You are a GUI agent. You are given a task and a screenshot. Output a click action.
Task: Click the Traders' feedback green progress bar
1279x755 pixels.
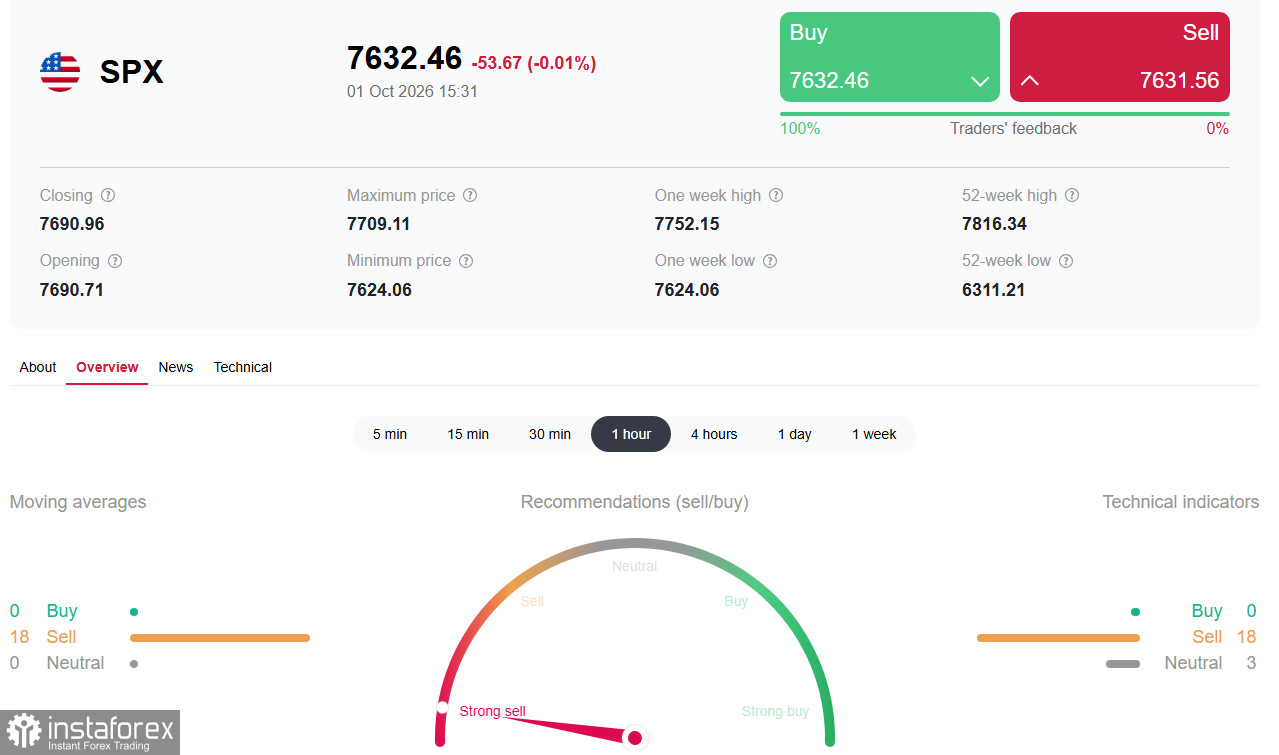tap(1005, 114)
